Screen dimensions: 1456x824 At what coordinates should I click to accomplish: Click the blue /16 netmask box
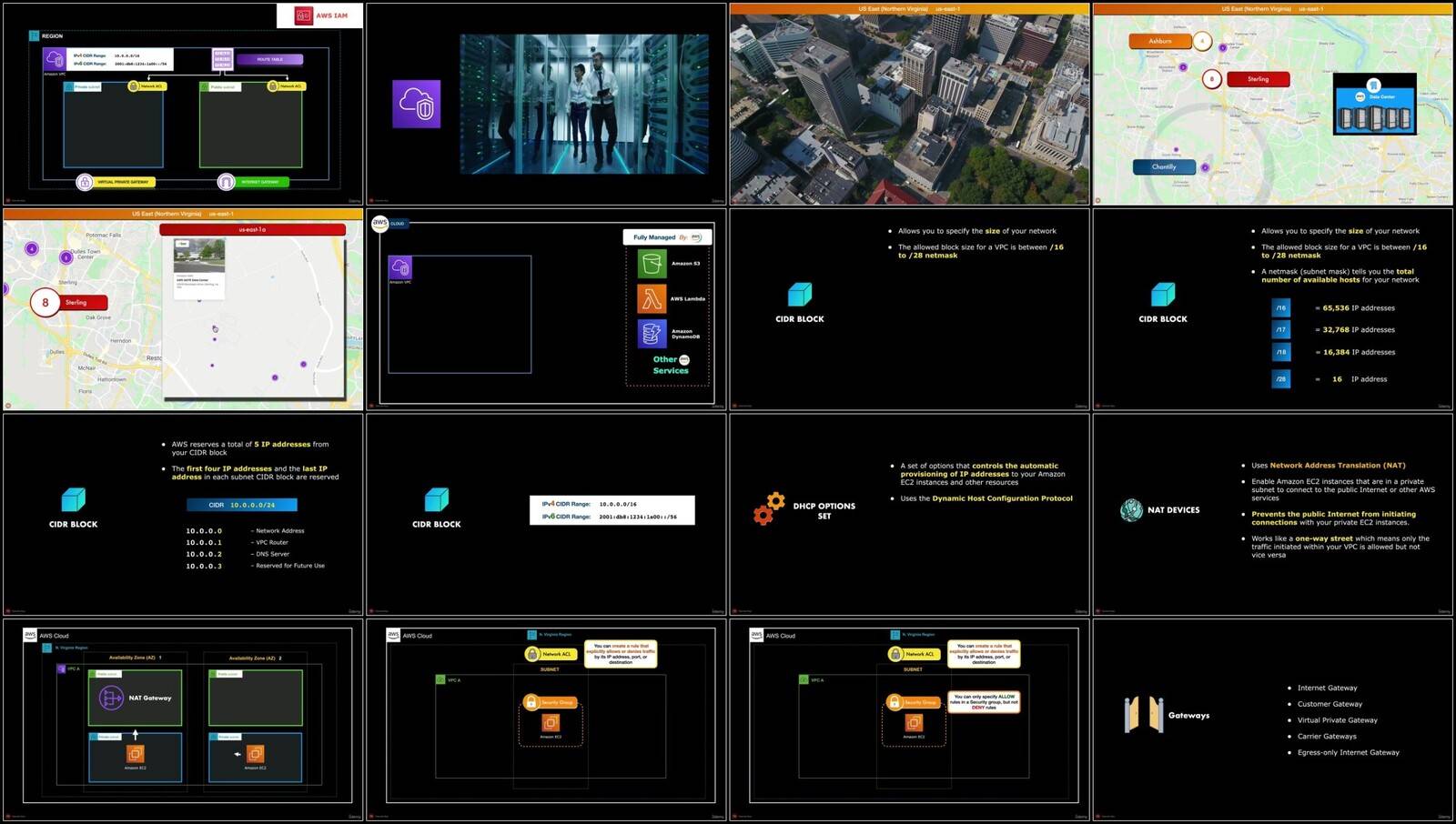tap(1280, 308)
